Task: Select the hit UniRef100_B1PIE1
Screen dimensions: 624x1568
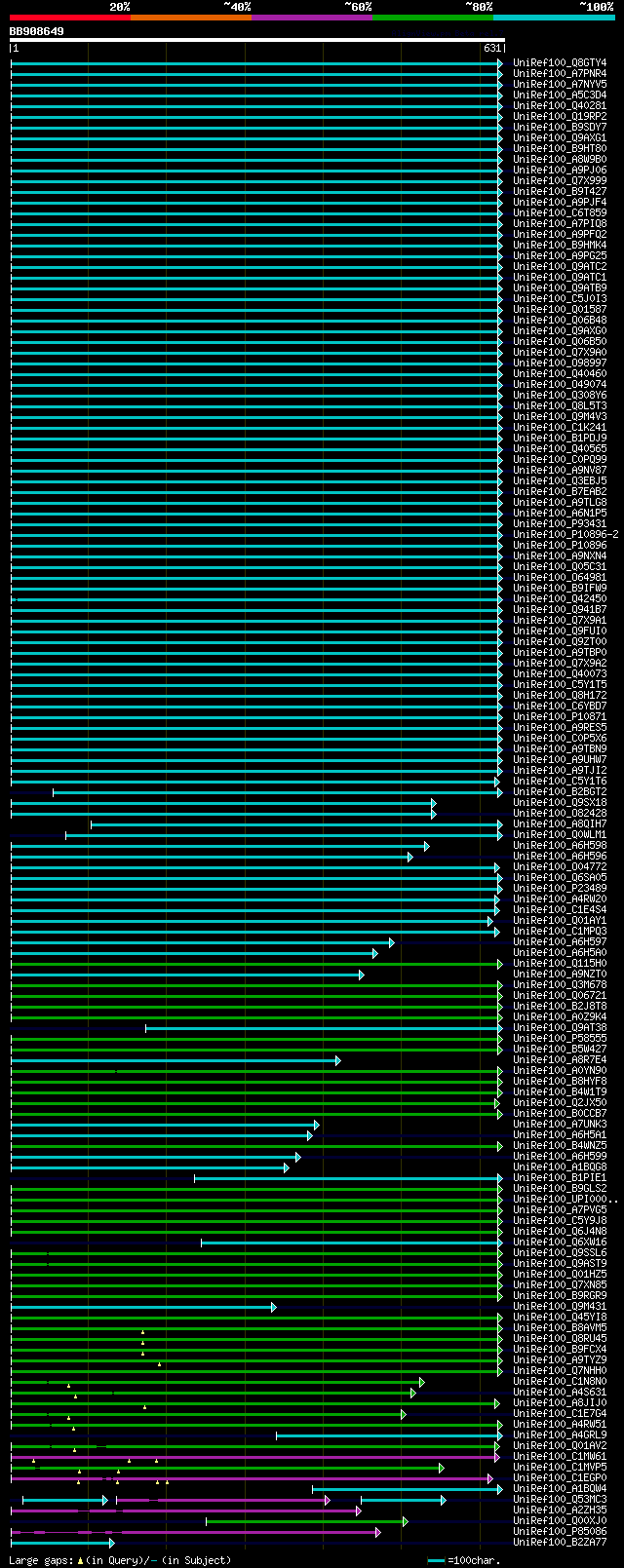Action: point(560,1178)
